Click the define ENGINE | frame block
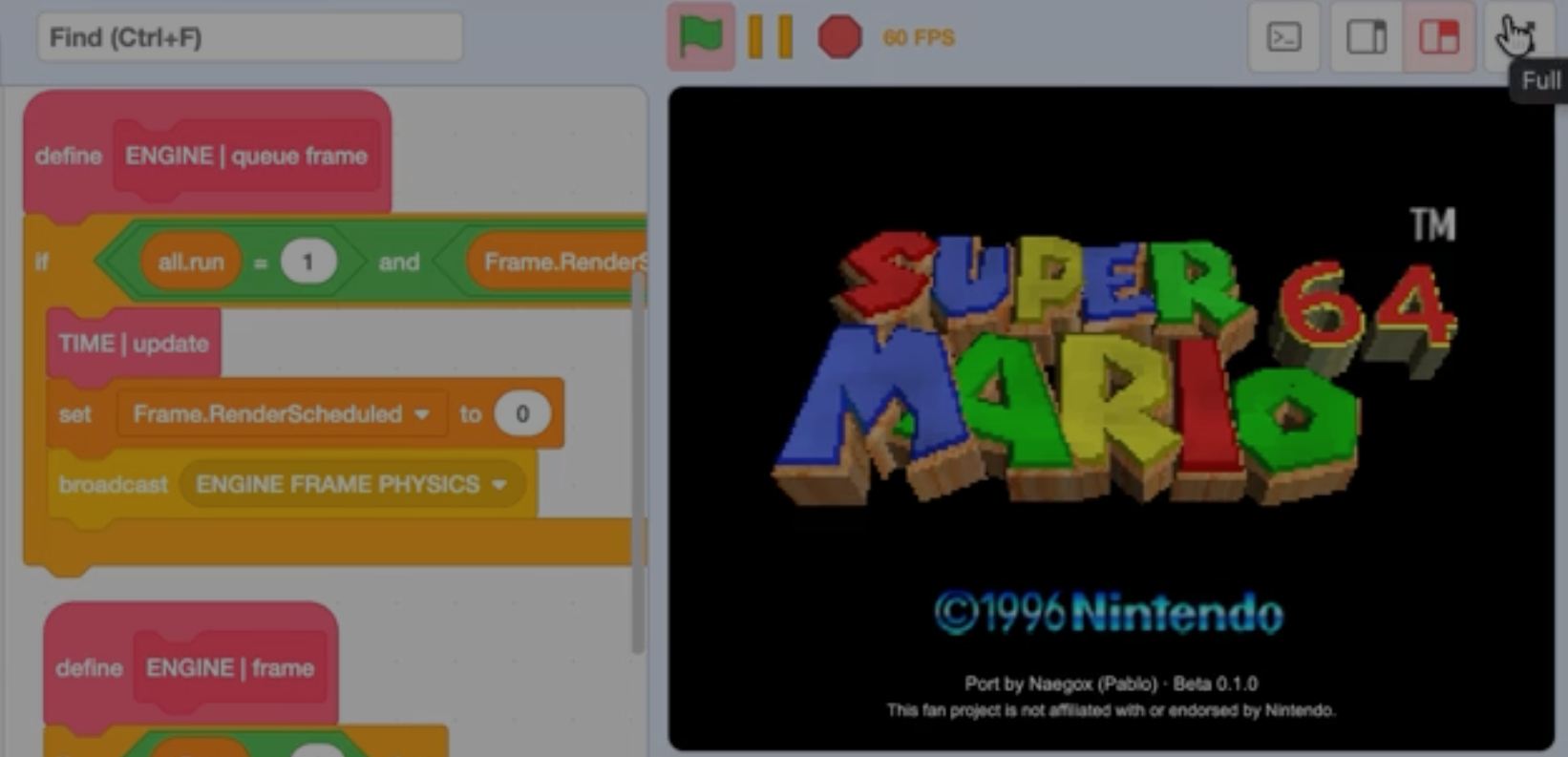Screen dimensions: 1568x757 click(x=191, y=667)
